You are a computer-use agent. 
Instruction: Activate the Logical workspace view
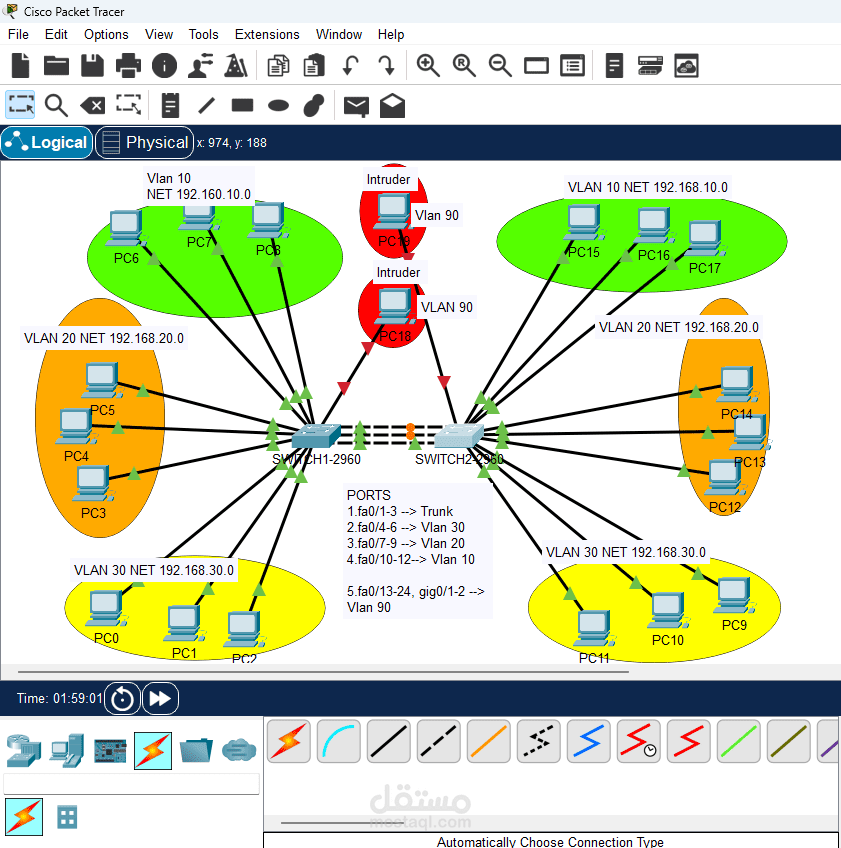click(46, 142)
